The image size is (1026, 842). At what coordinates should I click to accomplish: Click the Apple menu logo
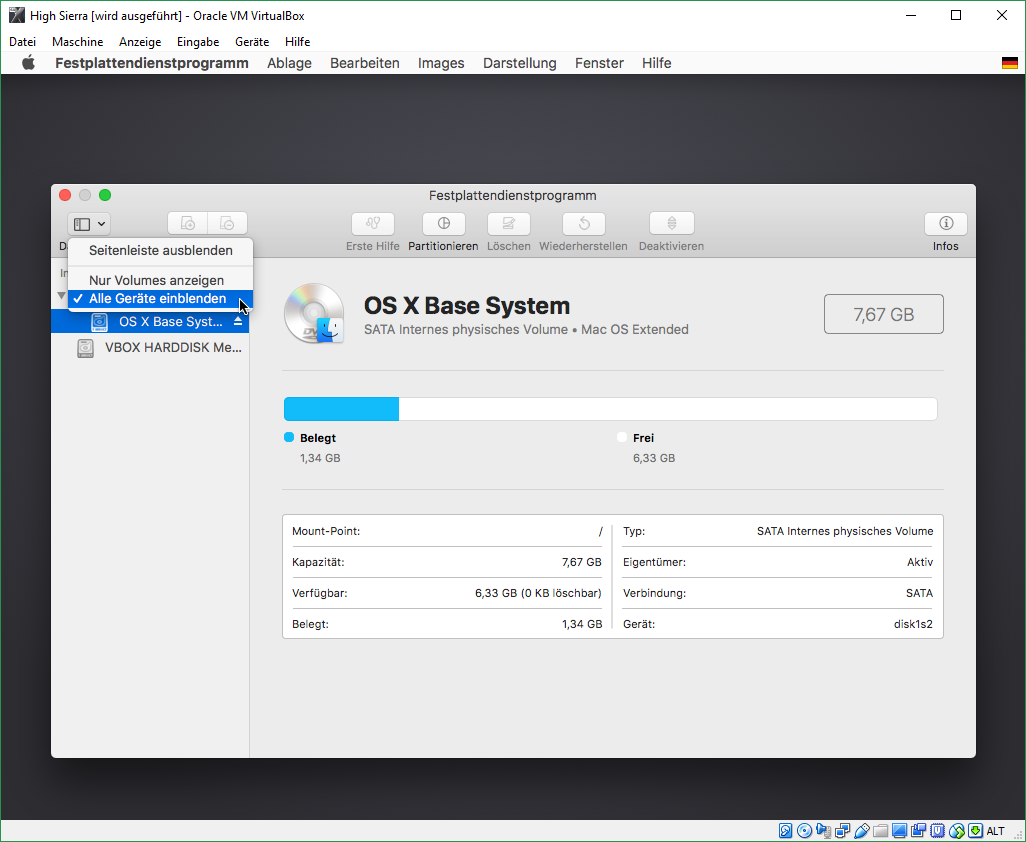point(28,63)
